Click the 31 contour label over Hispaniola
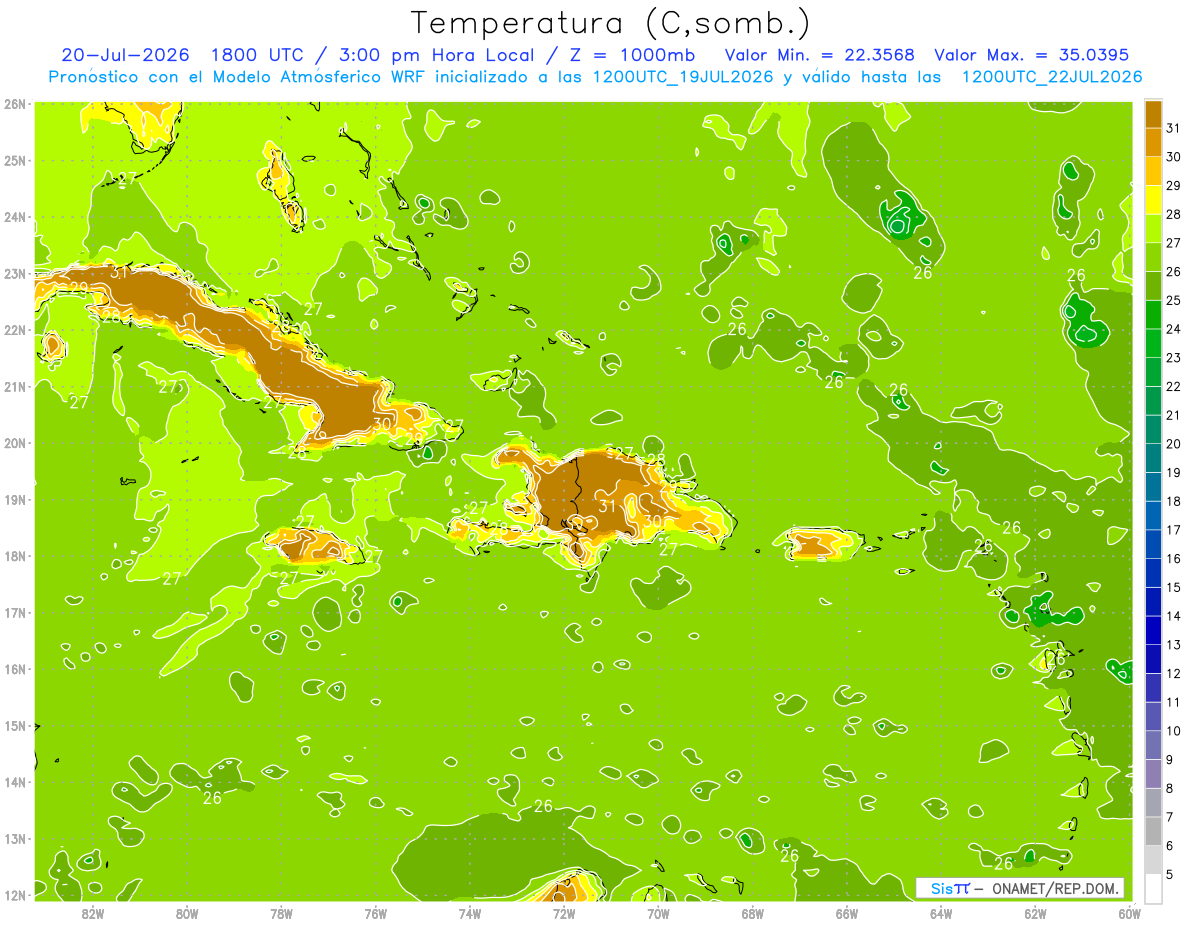Viewport: 1200px width, 927px height. [607, 506]
